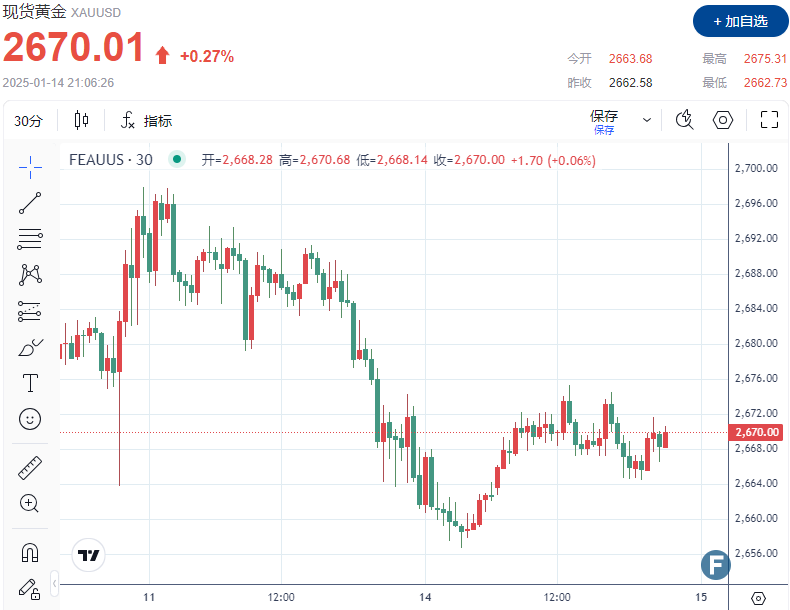Expand the dropdown arrow beside 保存
This screenshot has height=610, width=790.
pos(647,120)
